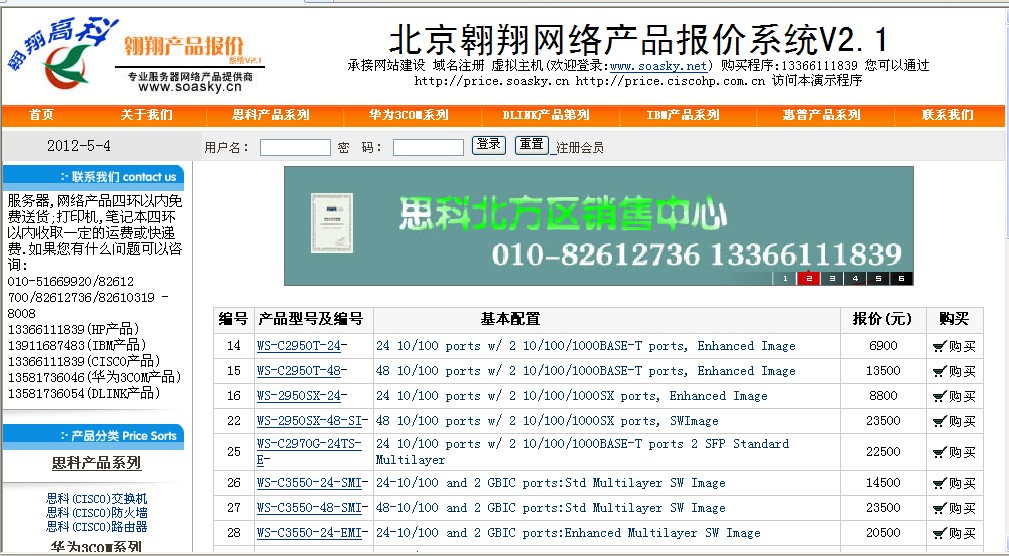The height and width of the screenshot is (556, 1009).
Task: Click 购买 text in row 25
Action: [x=962, y=452]
